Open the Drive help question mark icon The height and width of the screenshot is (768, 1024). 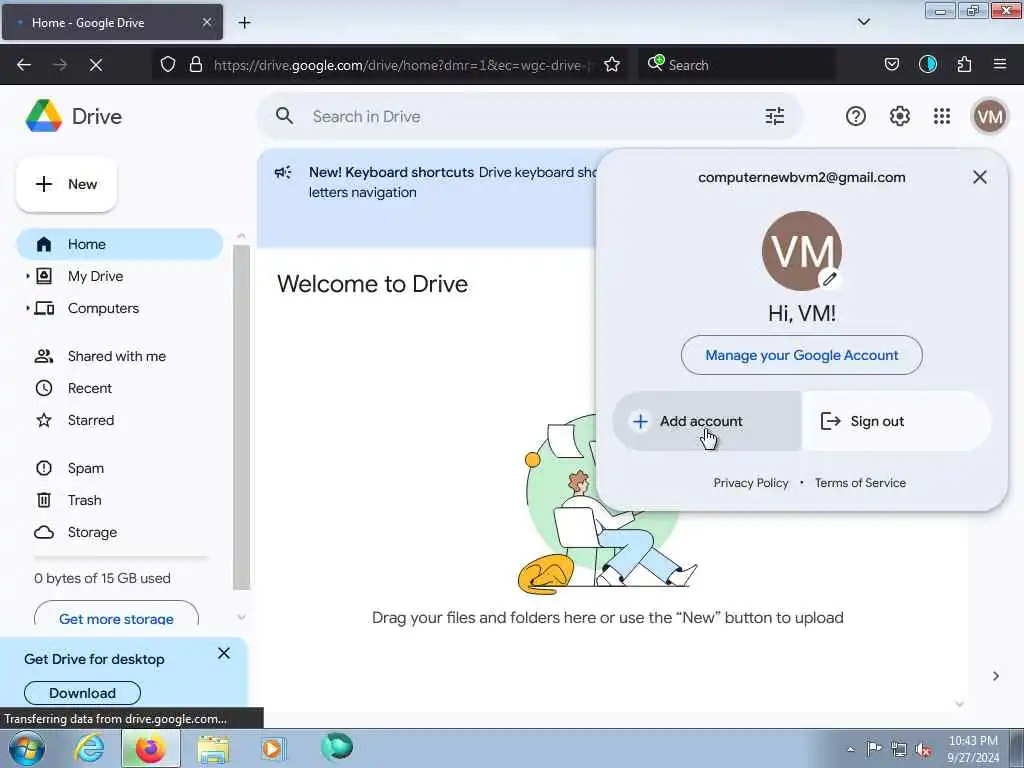click(x=856, y=116)
